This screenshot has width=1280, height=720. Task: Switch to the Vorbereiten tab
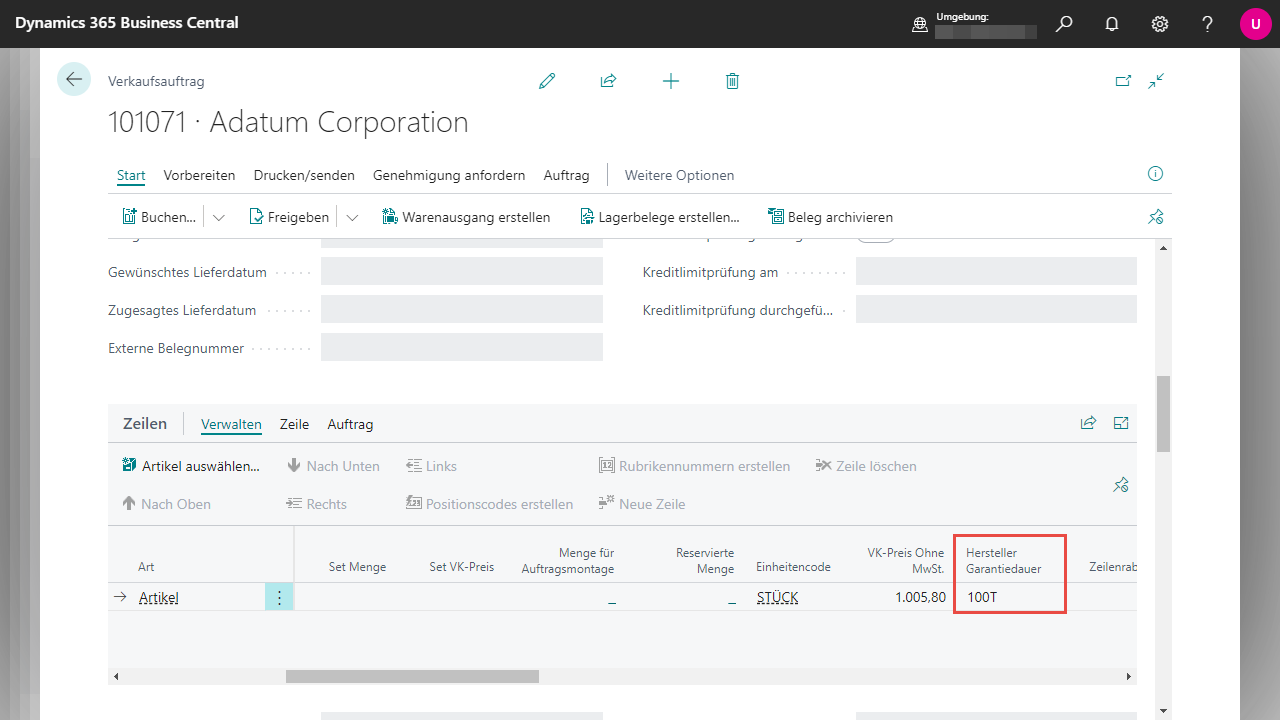pyautogui.click(x=199, y=175)
